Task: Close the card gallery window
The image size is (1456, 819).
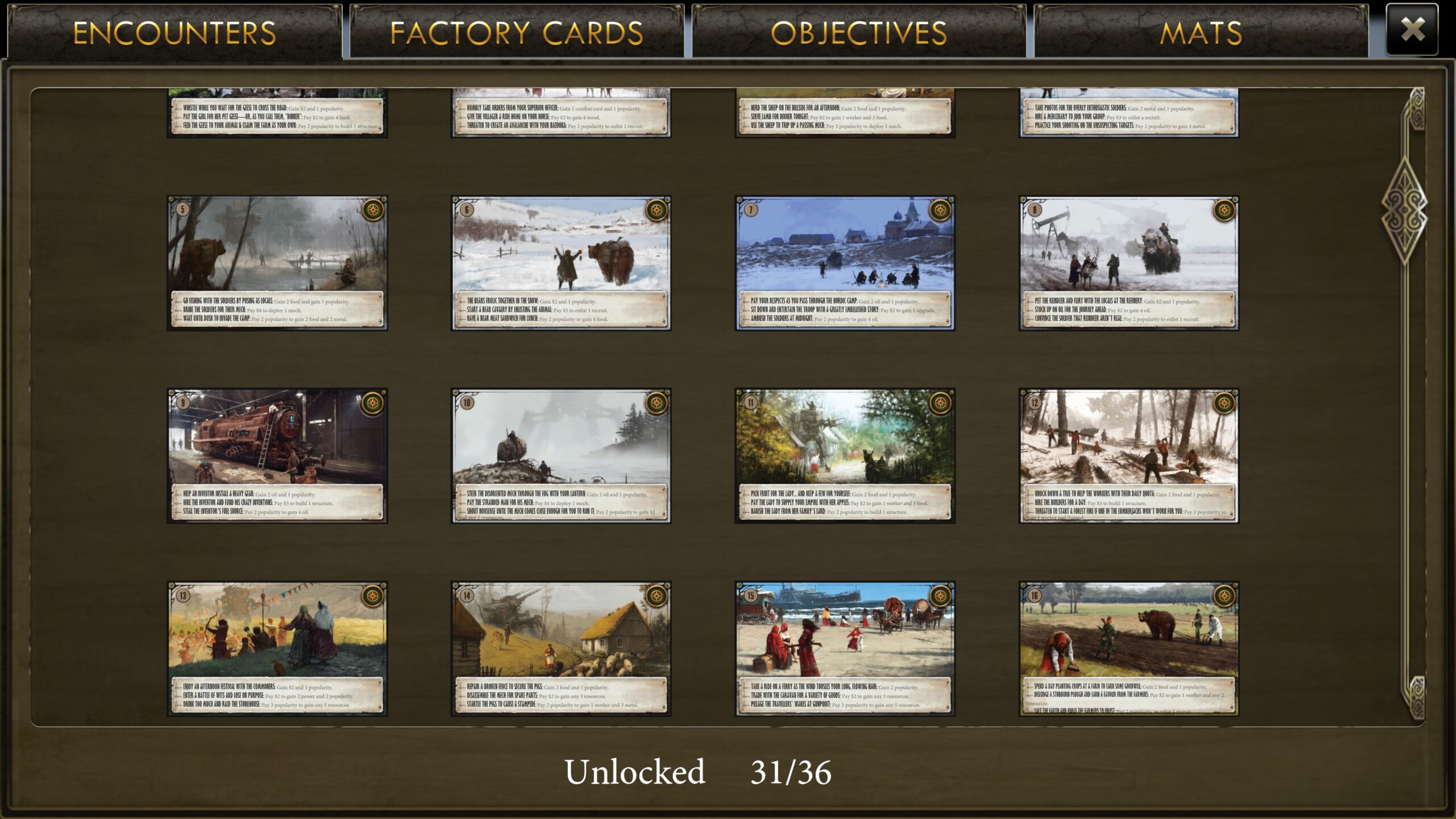Action: pos(1412,30)
